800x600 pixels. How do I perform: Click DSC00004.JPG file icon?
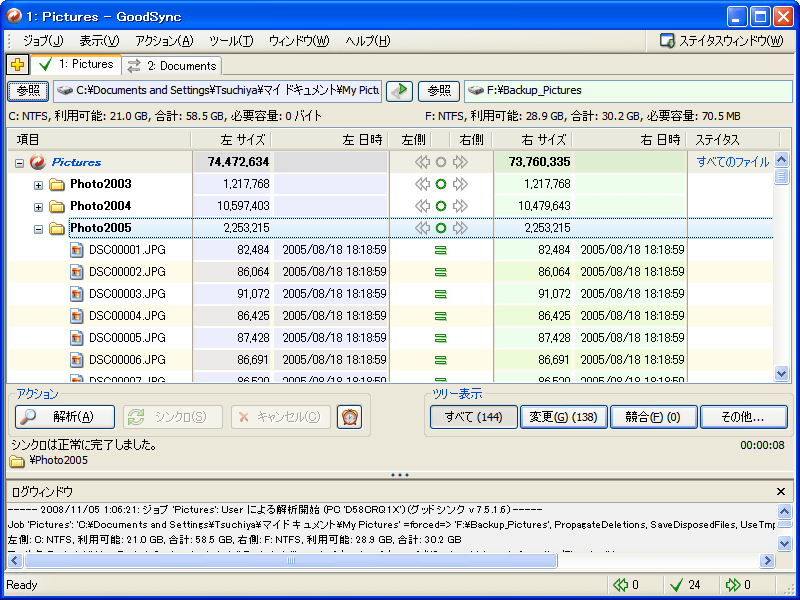[x=77, y=316]
